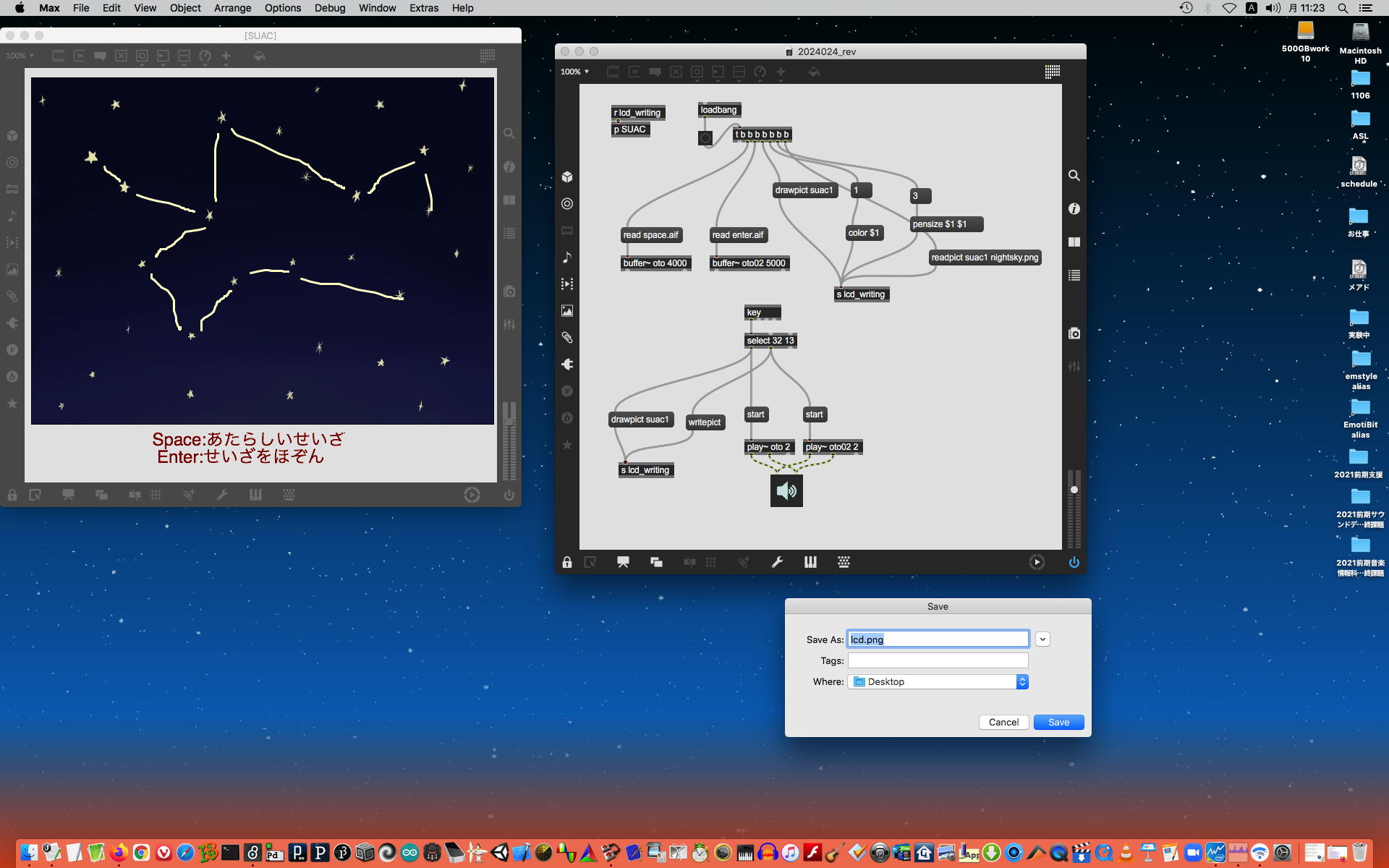The image size is (1389, 868).
Task: Open the zoom 100% dropdown in patcher toolbar
Action: pos(575,72)
